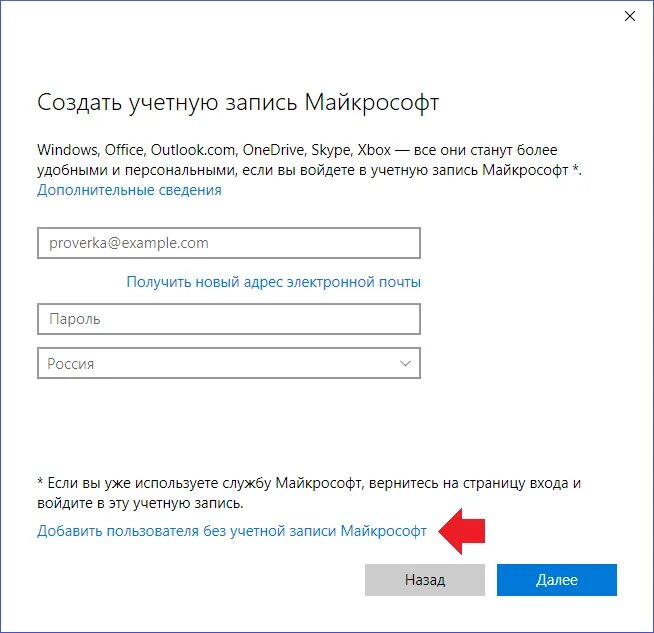
Task: Open the Дополнительные сведения link
Action: (129, 190)
